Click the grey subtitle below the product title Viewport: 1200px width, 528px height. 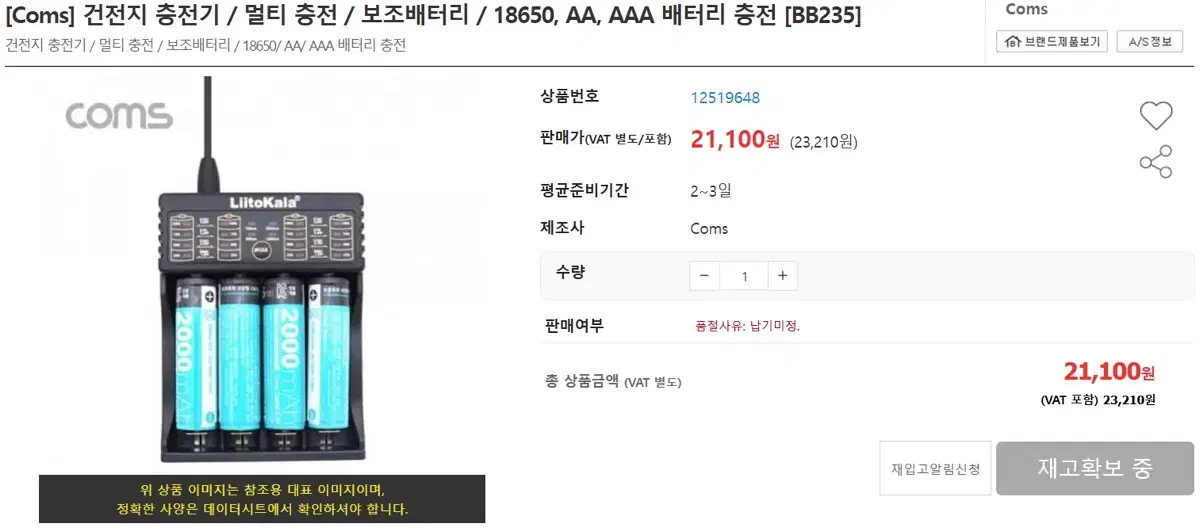point(206,45)
